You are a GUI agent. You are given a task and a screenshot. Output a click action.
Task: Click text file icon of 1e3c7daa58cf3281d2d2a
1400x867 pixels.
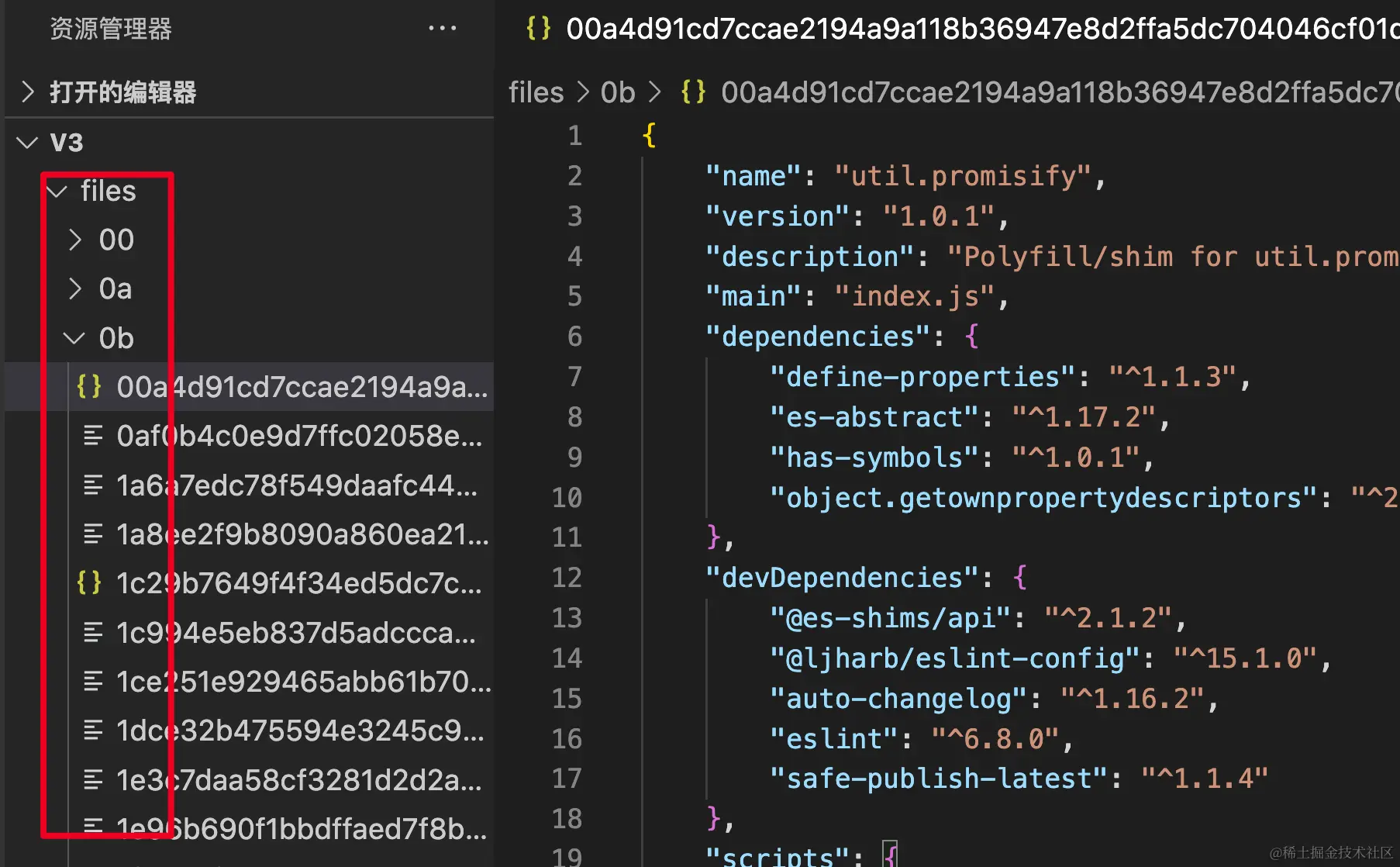[x=93, y=779]
